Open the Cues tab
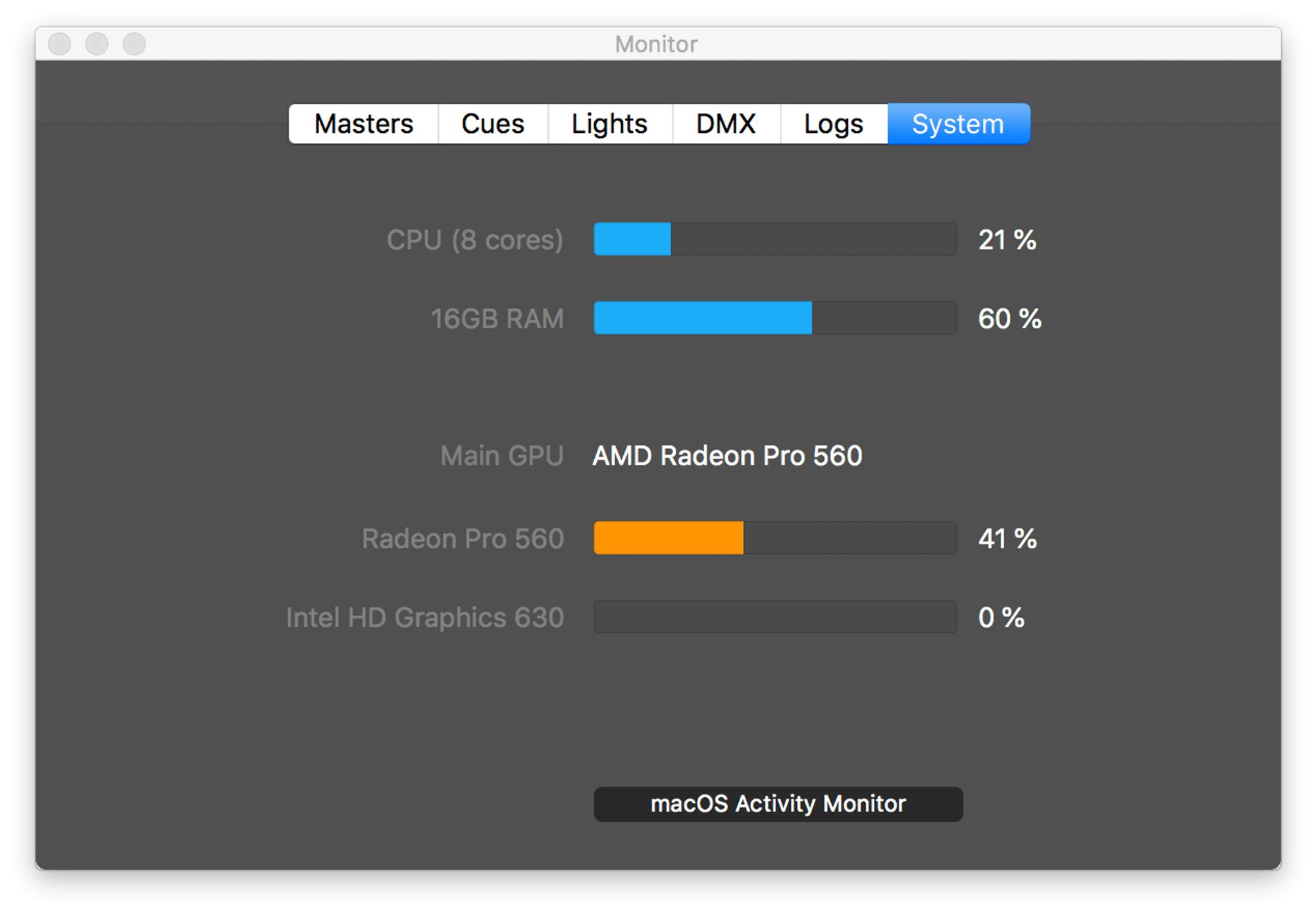Screen dimensions: 1316x913 pyautogui.click(x=493, y=124)
